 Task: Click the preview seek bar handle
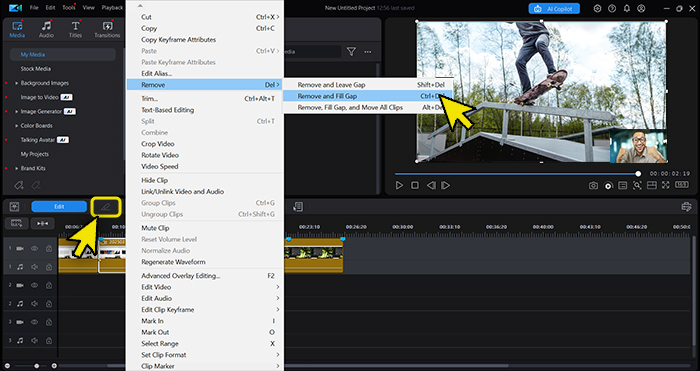point(638,174)
